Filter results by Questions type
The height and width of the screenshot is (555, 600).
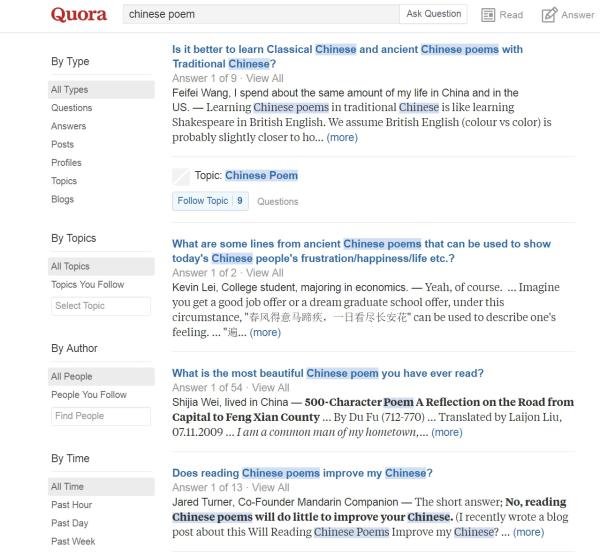pos(71,108)
